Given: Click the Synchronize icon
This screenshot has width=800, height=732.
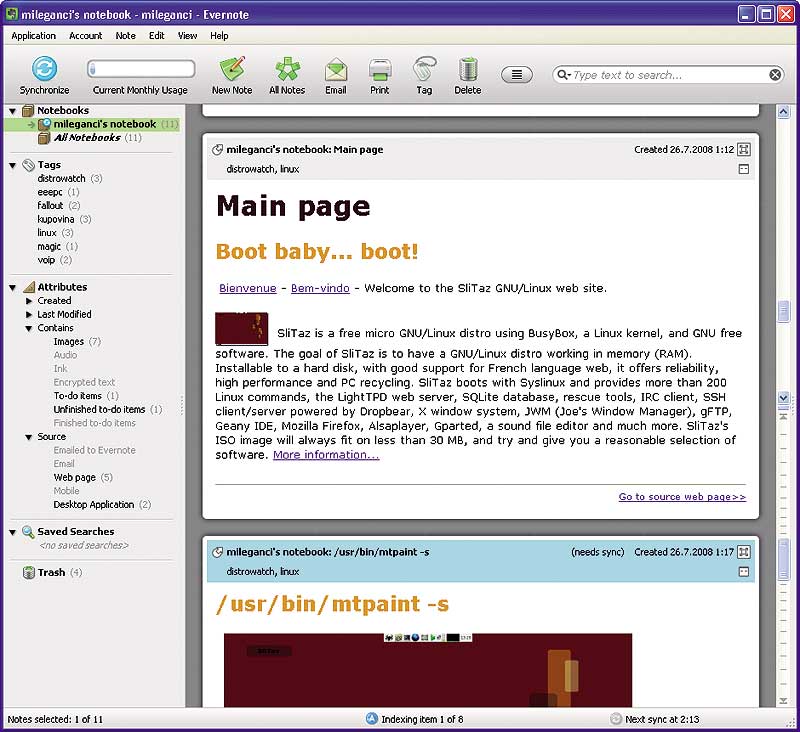Looking at the screenshot, I should pos(44,68).
